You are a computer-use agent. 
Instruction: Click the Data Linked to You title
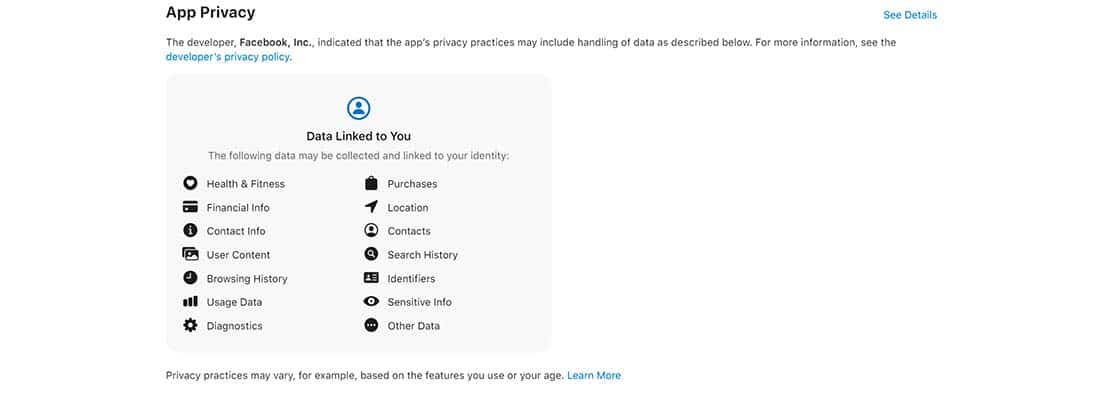click(x=358, y=136)
